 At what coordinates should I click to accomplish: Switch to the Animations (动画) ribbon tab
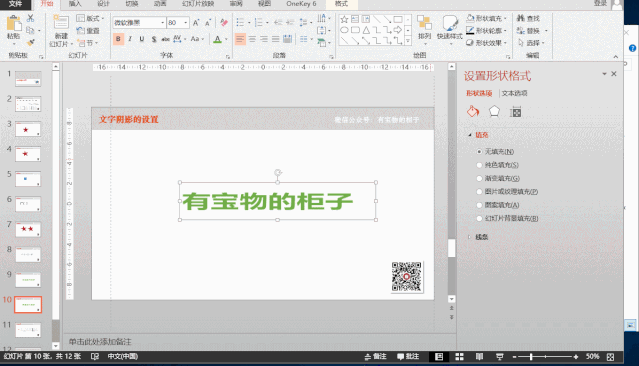tap(160, 4)
